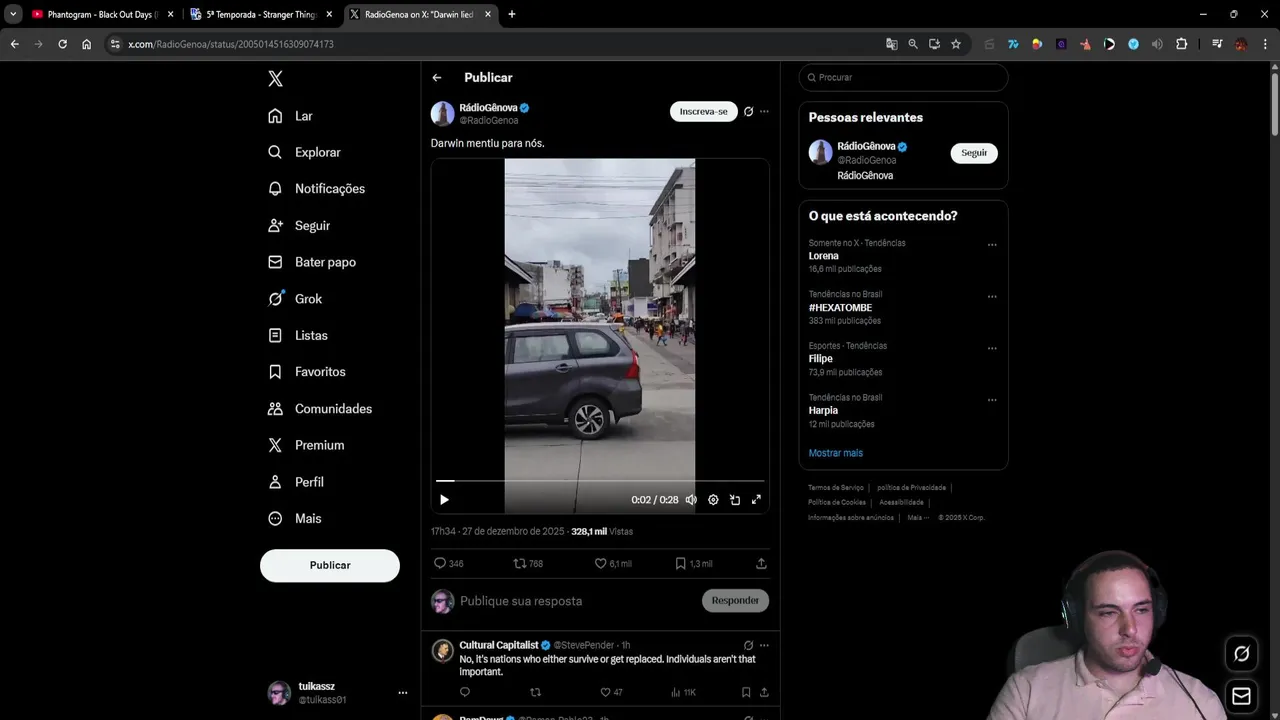Open the Comunidades sidebar icon
Viewport: 1280px width, 720px height.
[x=275, y=409]
